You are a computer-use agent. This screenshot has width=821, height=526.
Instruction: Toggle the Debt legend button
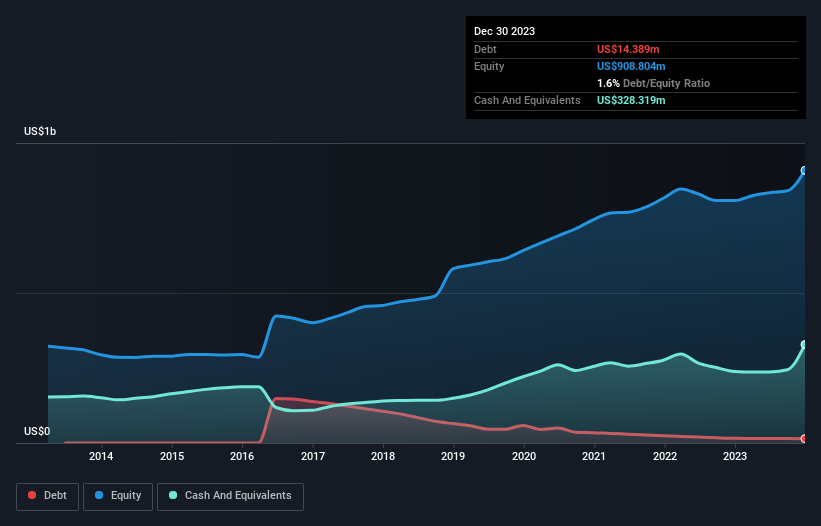click(47, 496)
